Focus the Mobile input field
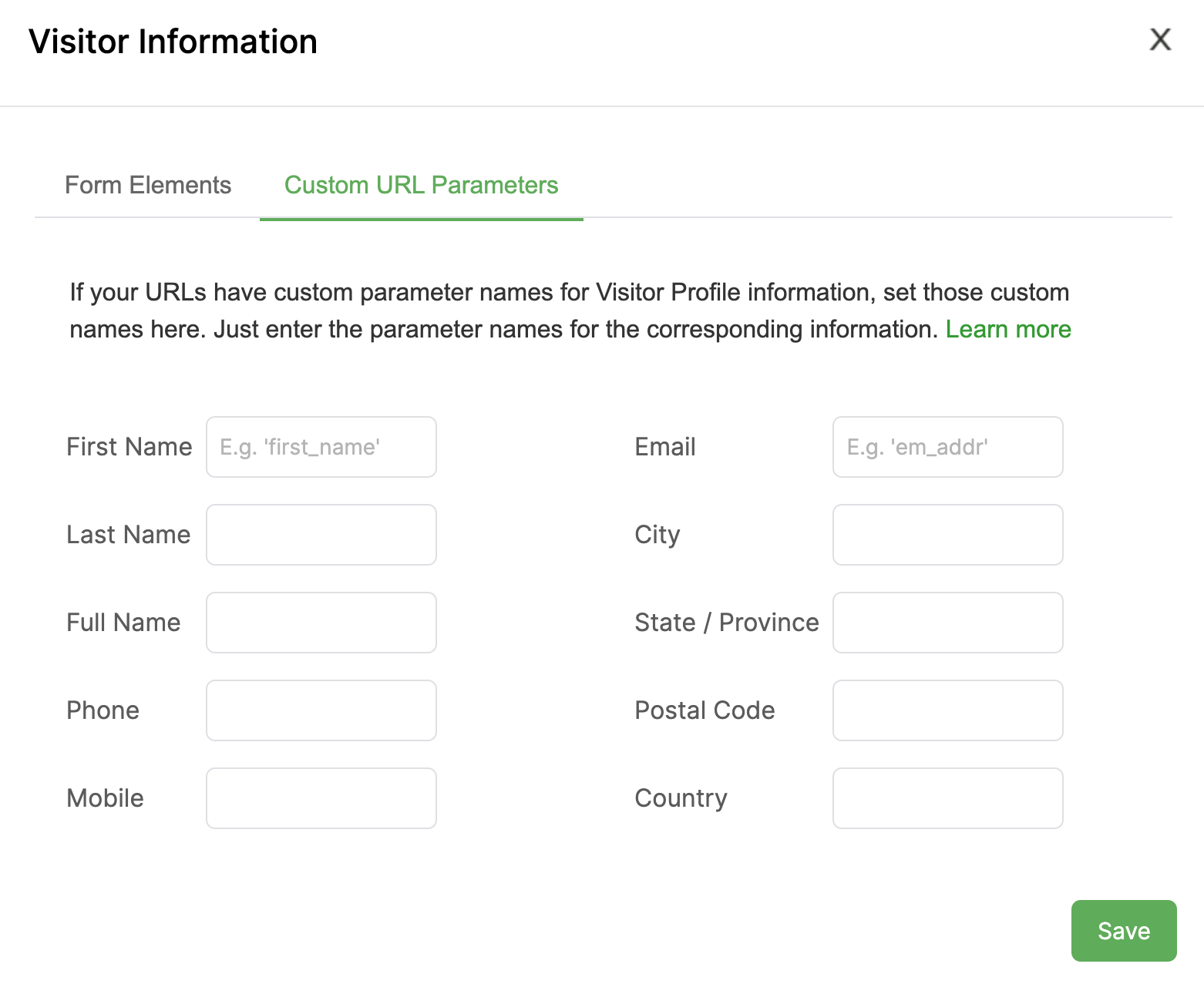The width and height of the screenshot is (1204, 994). click(321, 798)
